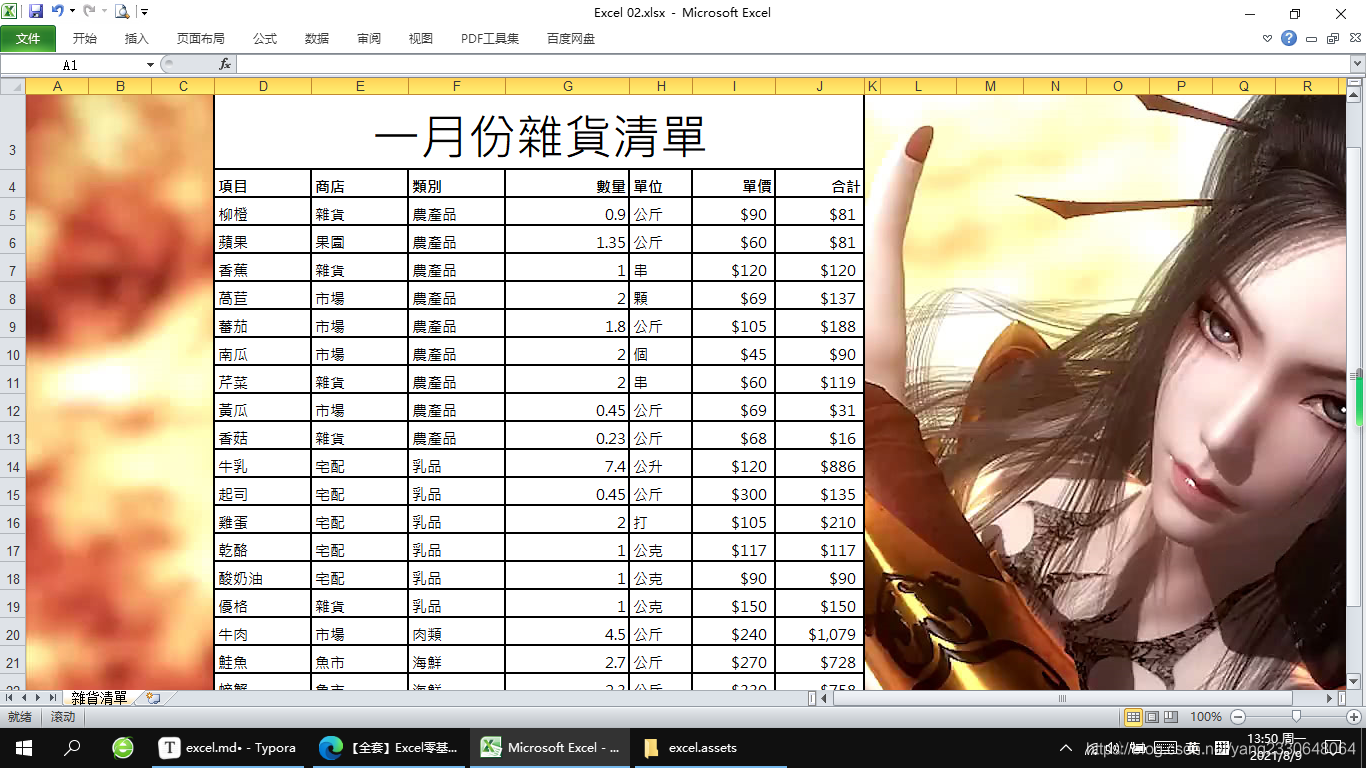This screenshot has width=1366, height=768.
Task: Go to first sheet using tab navigation arrow
Action: point(11,698)
